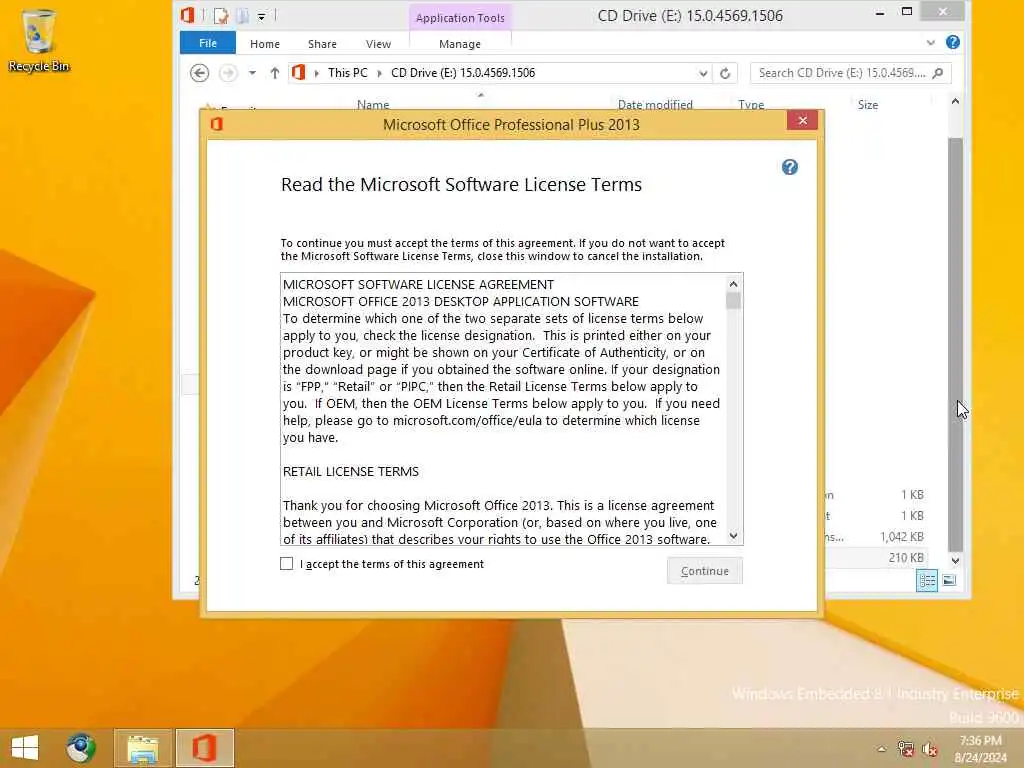
Task: Click breadcrumb arrow after This PC
Action: [379, 73]
